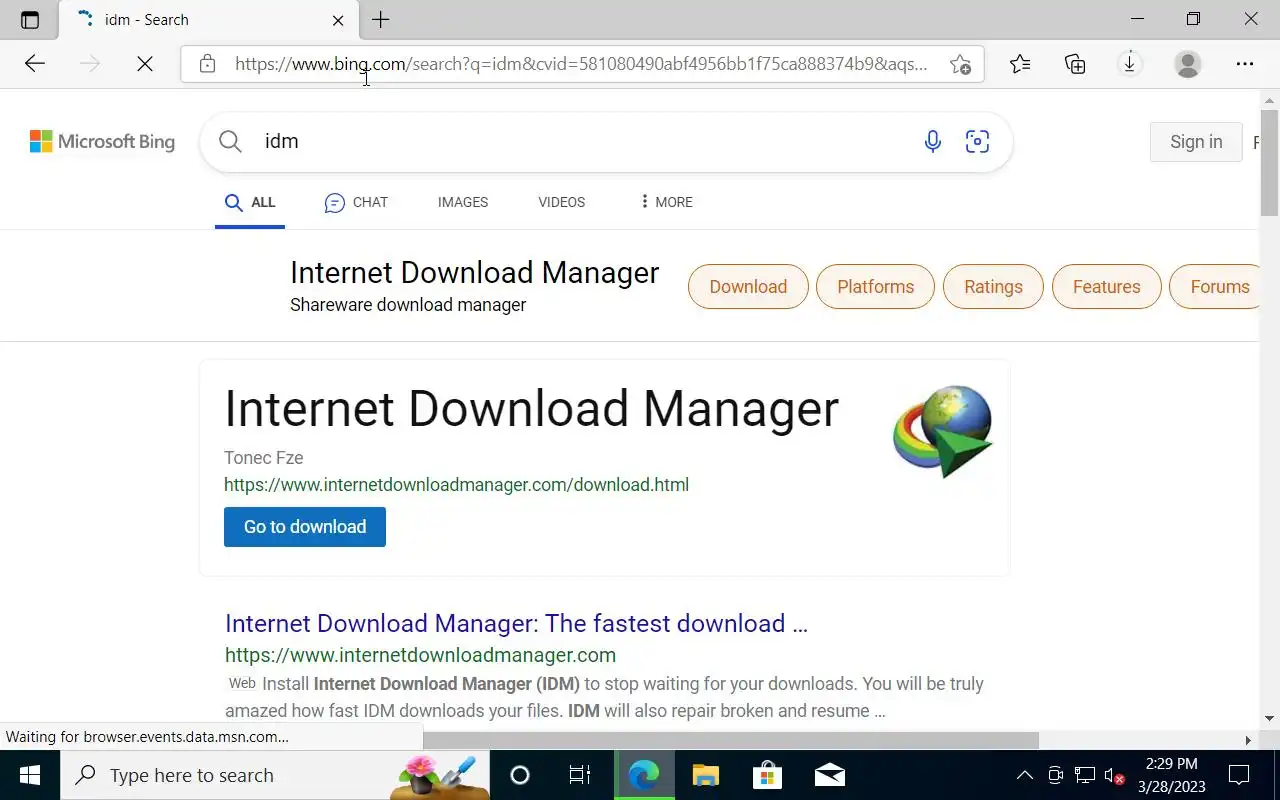Screen dimensions: 1280x800
Task: Open Task View
Action: point(579,775)
